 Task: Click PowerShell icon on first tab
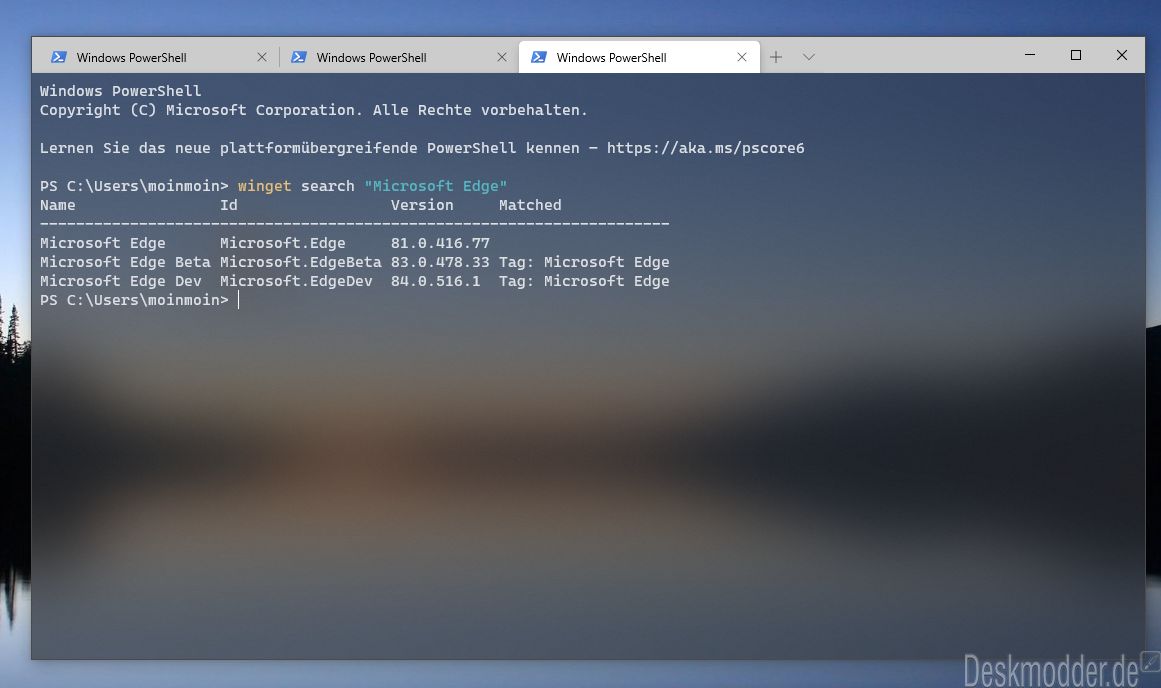pyautogui.click(x=58, y=57)
